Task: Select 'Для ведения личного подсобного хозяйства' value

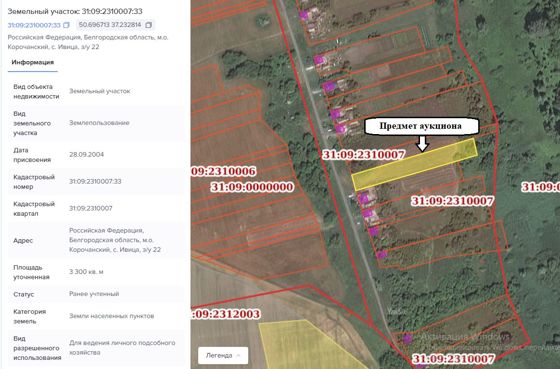Action: [122, 348]
